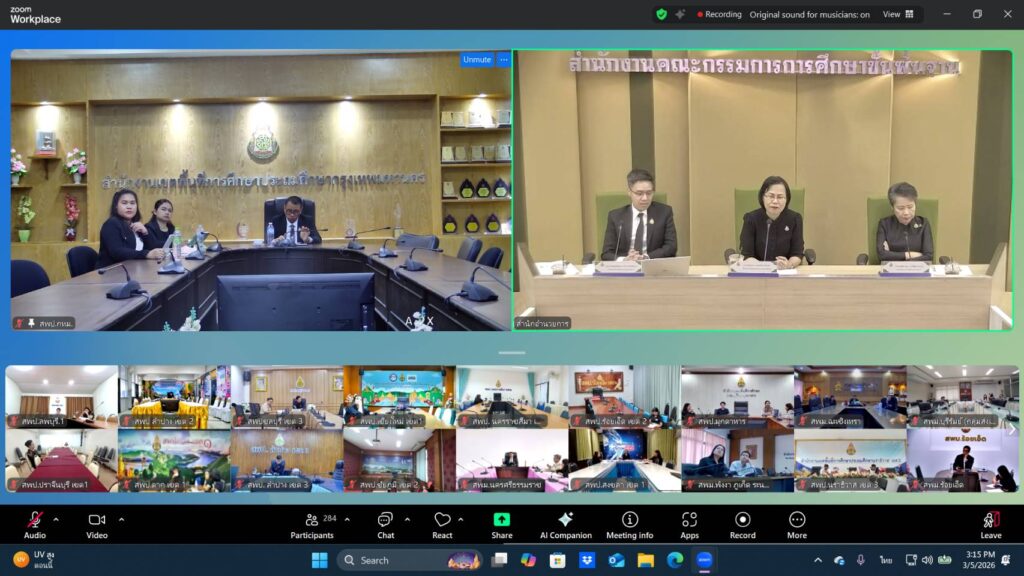Click the gallery divider handle above thumbnails
The image size is (1024, 576).
(x=512, y=353)
